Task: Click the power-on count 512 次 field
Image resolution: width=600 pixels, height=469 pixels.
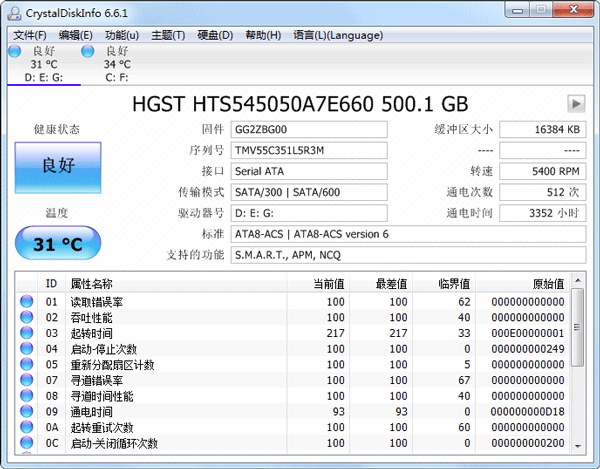Action: click(x=543, y=192)
